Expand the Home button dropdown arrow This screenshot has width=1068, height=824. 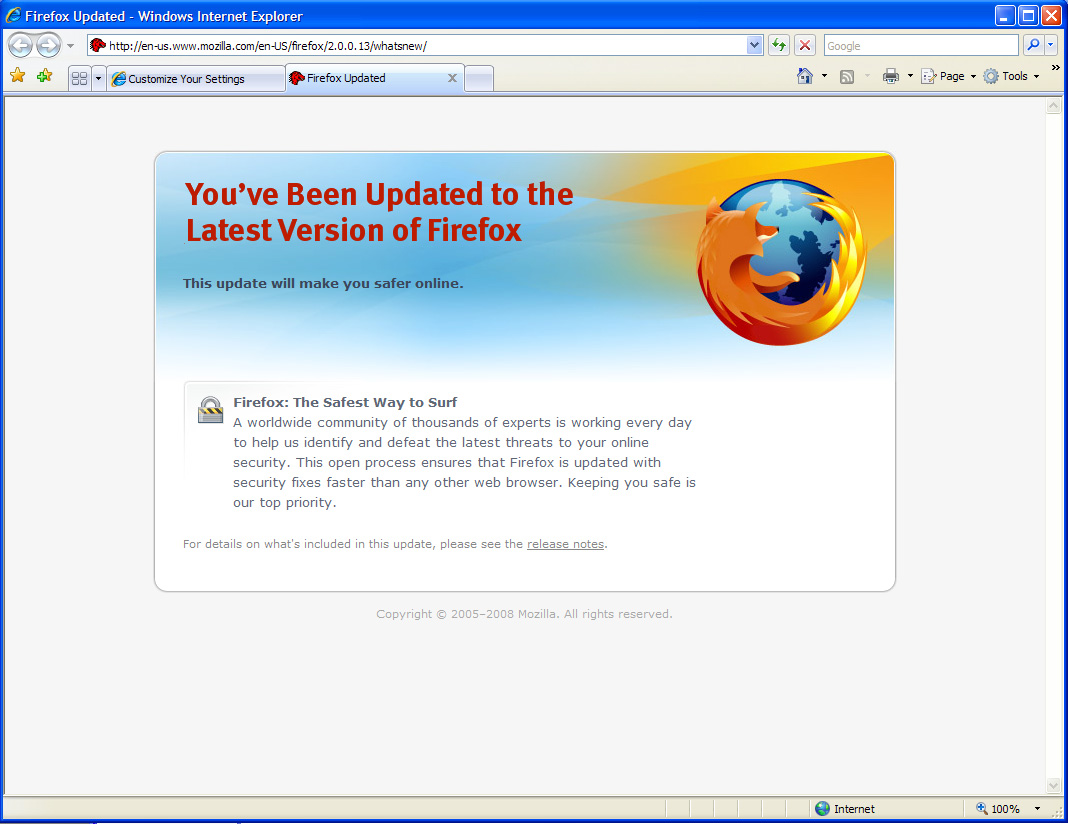(824, 76)
